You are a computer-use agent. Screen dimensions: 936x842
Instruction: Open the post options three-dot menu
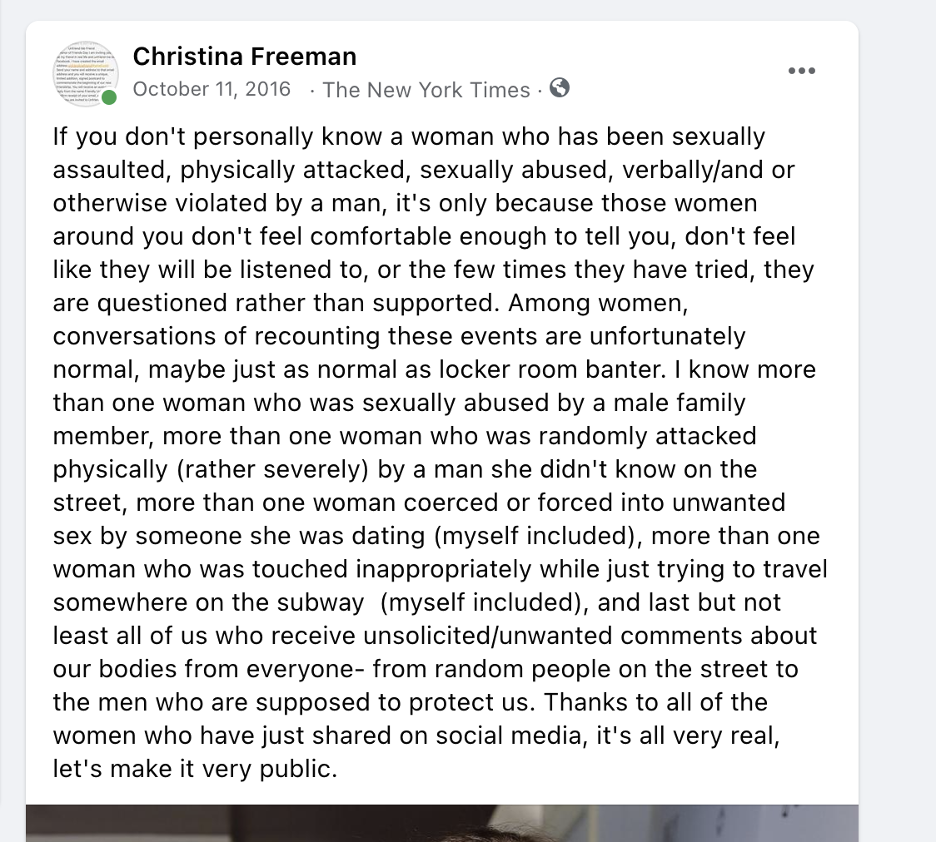[x=802, y=70]
